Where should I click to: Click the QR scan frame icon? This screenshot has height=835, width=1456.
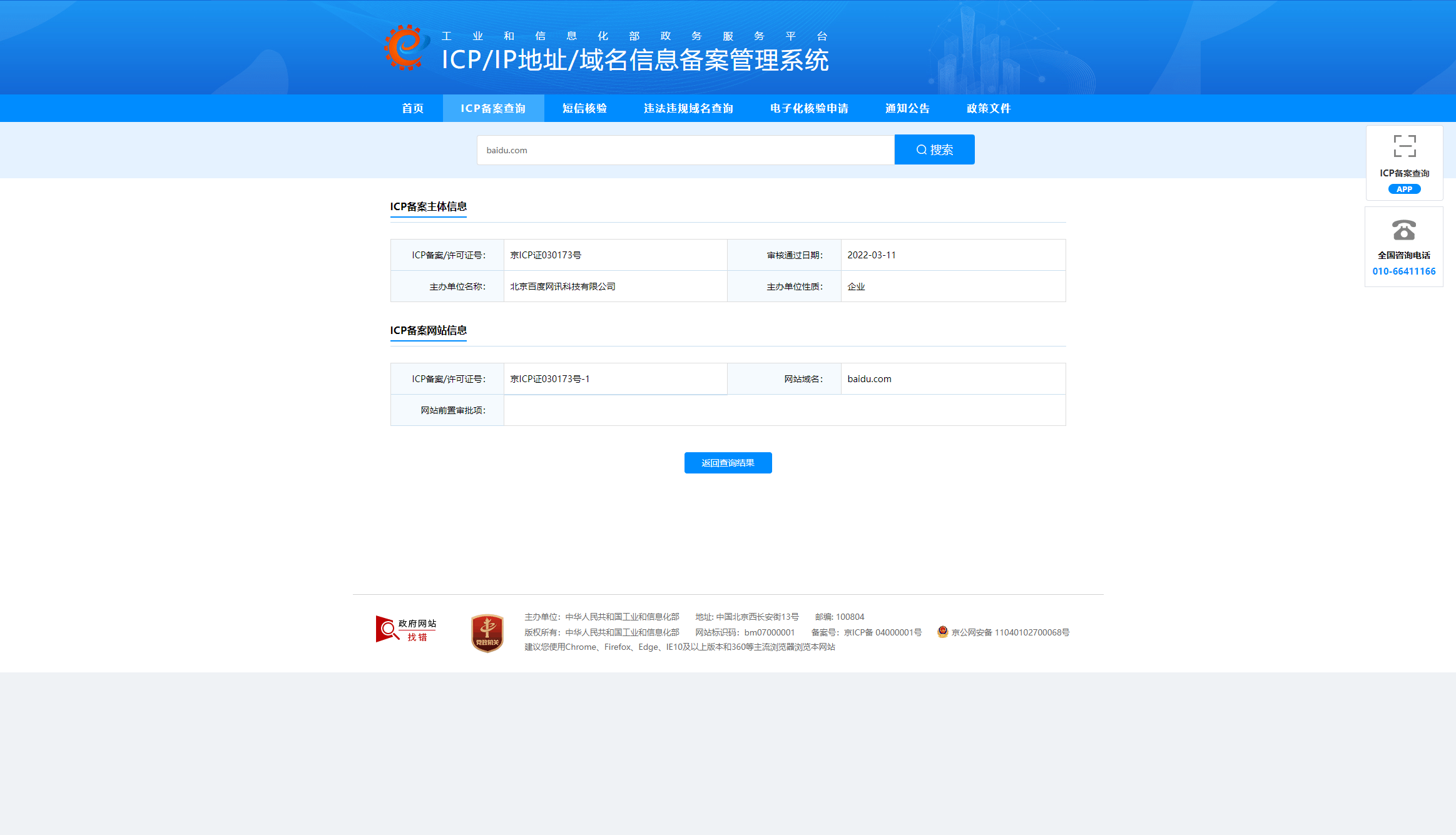point(1404,146)
